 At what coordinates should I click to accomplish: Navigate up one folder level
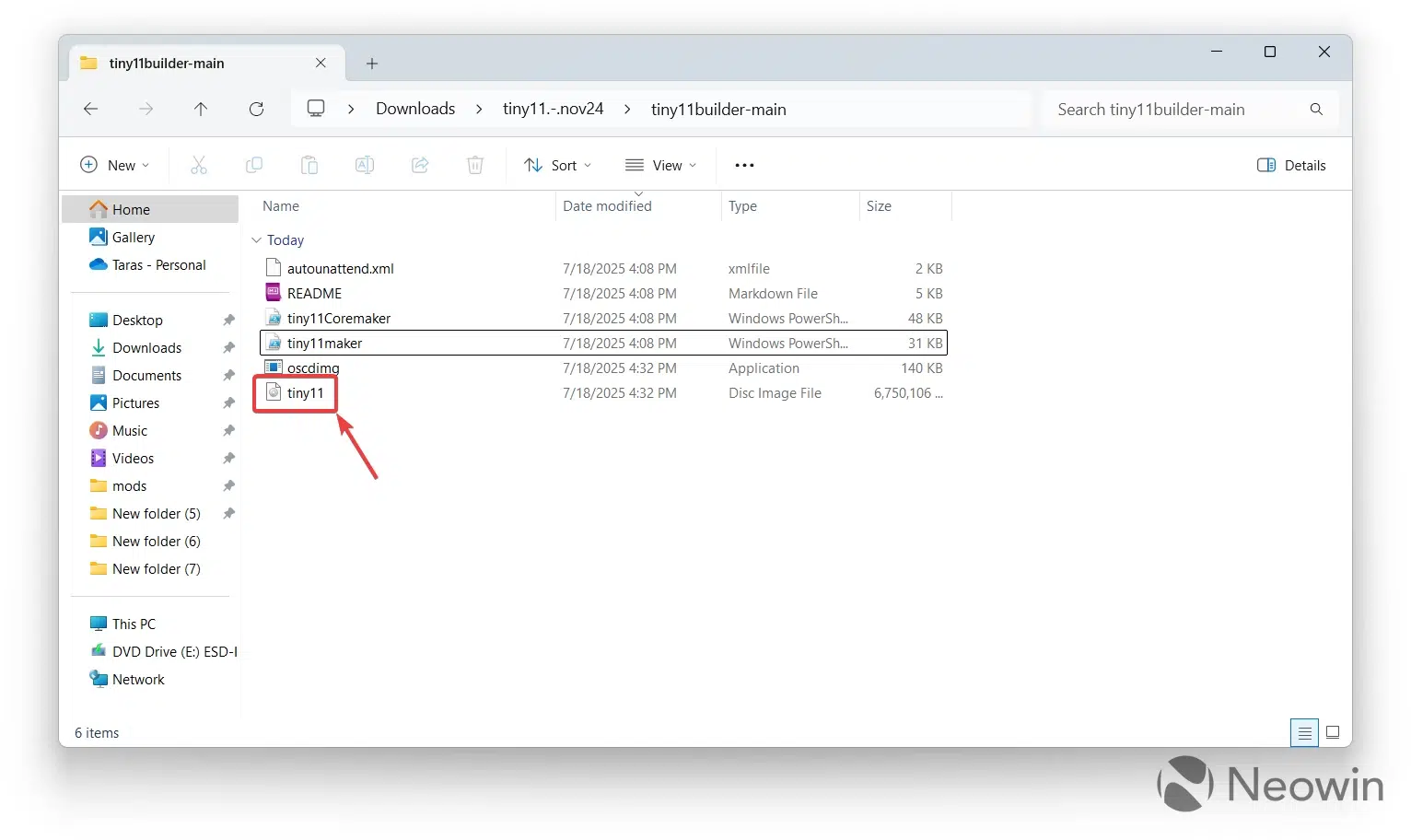coord(201,109)
